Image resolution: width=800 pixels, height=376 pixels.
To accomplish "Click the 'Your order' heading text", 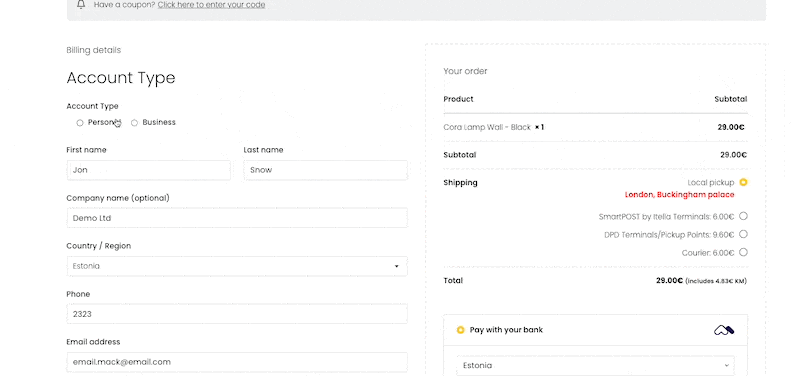I will (465, 71).
